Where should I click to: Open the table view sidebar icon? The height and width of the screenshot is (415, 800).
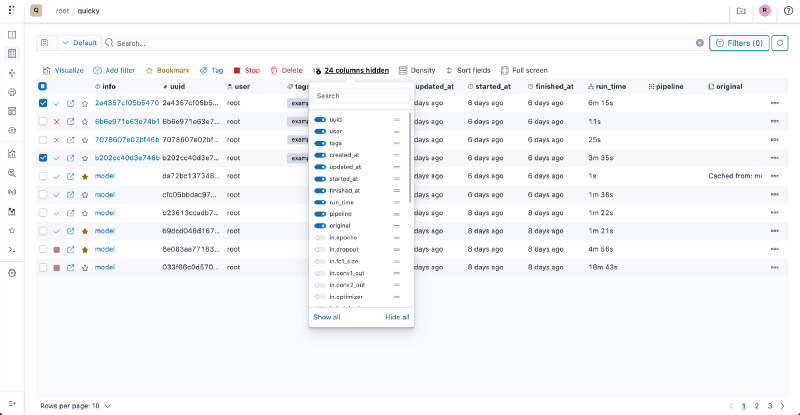tap(12, 54)
